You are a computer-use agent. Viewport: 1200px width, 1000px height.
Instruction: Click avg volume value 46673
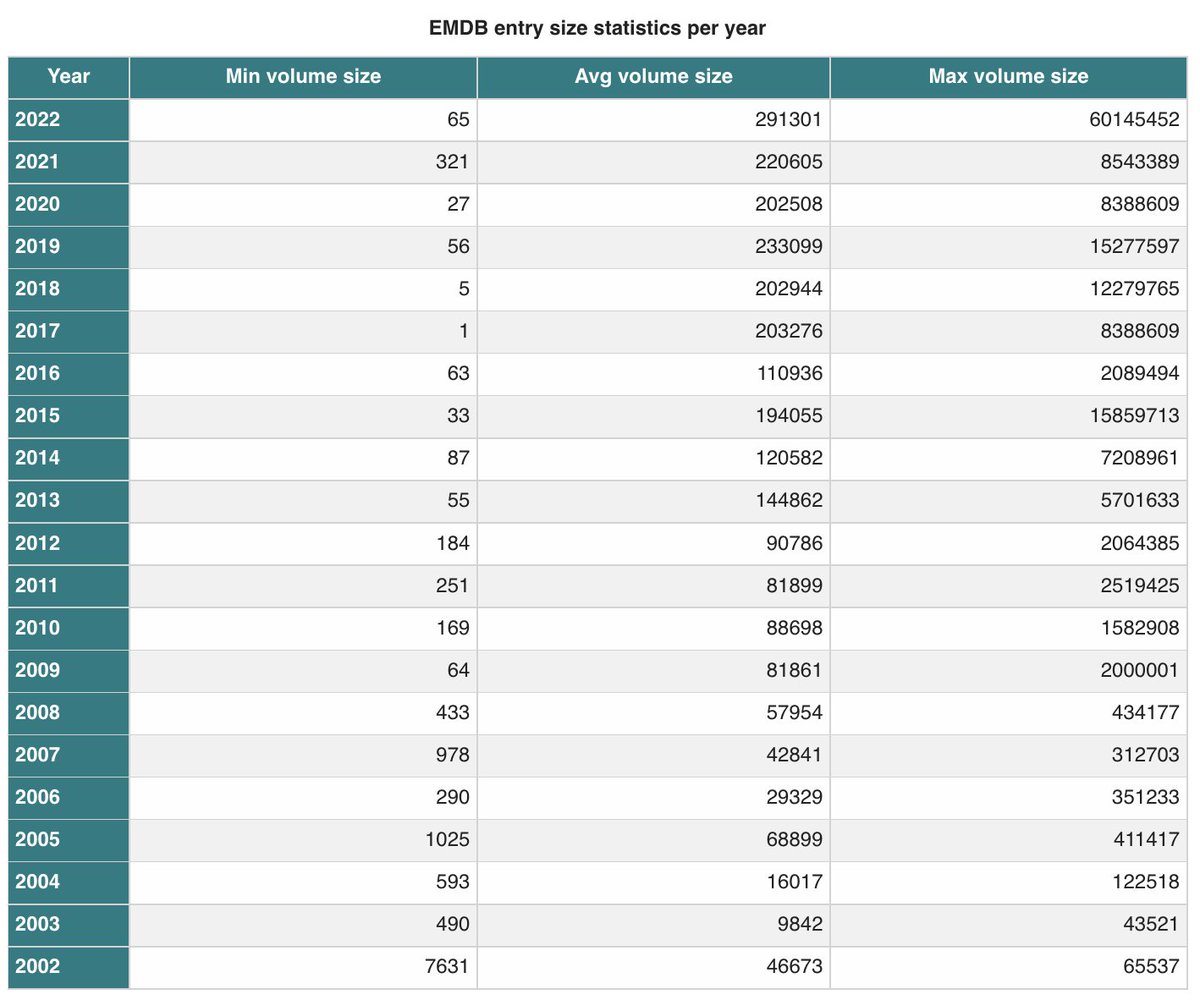point(795,967)
